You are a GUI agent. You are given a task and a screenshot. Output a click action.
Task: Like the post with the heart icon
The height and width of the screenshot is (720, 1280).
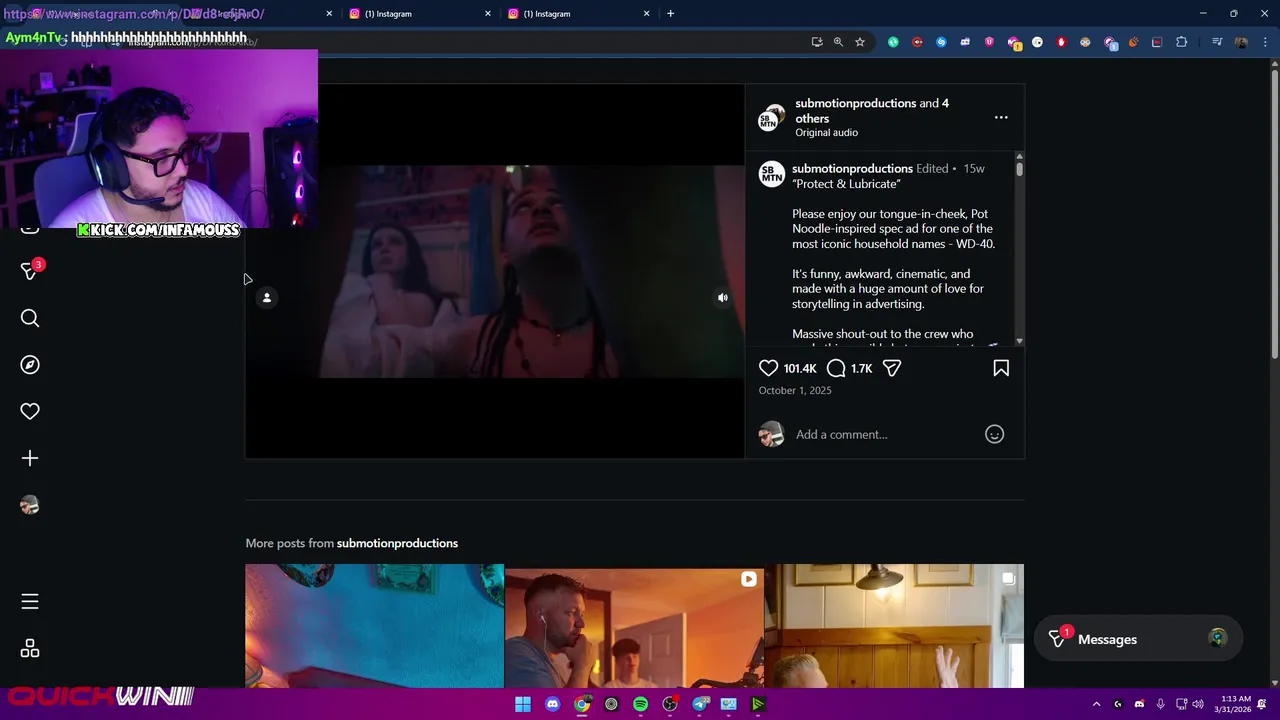pyautogui.click(x=768, y=368)
